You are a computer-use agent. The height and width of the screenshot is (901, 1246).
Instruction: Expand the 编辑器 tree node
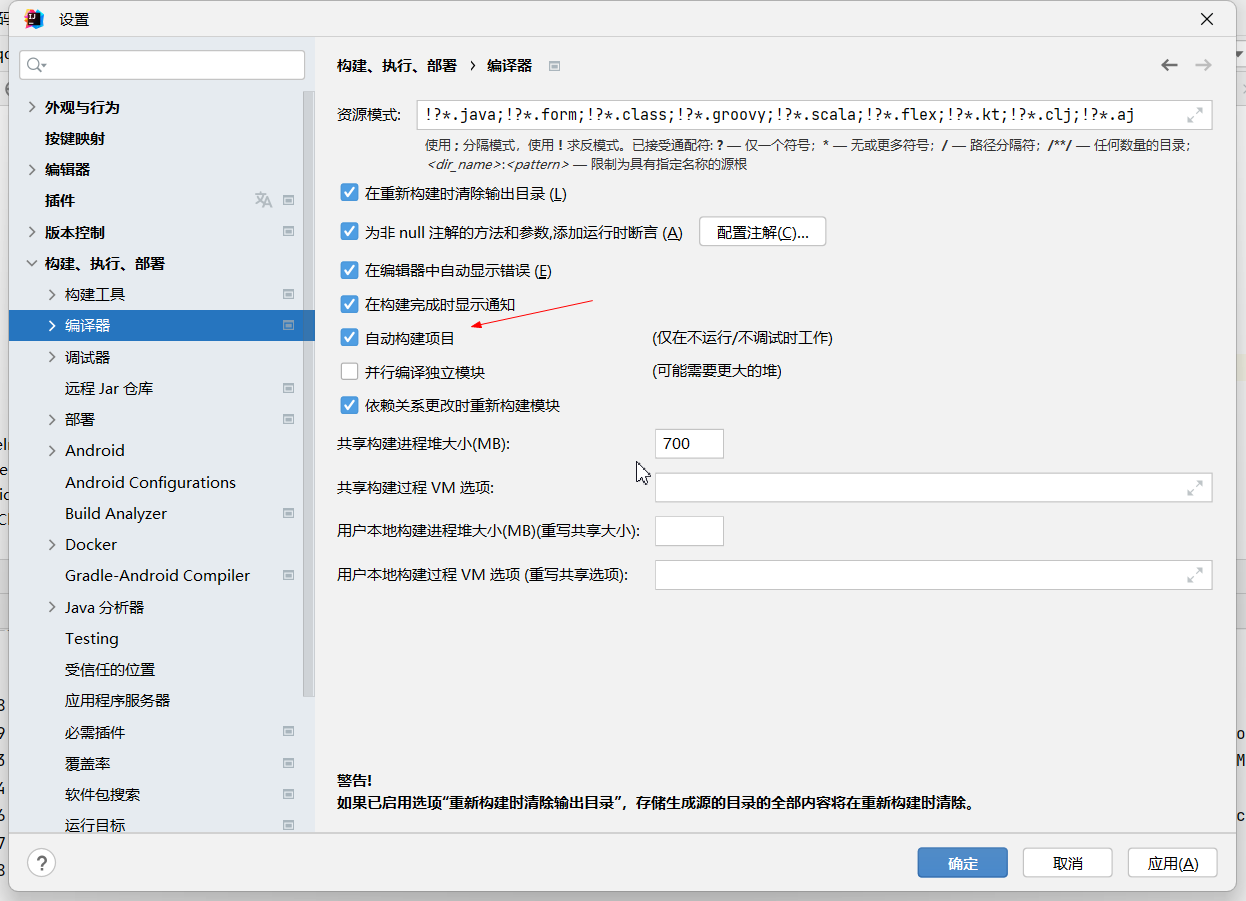click(32, 169)
